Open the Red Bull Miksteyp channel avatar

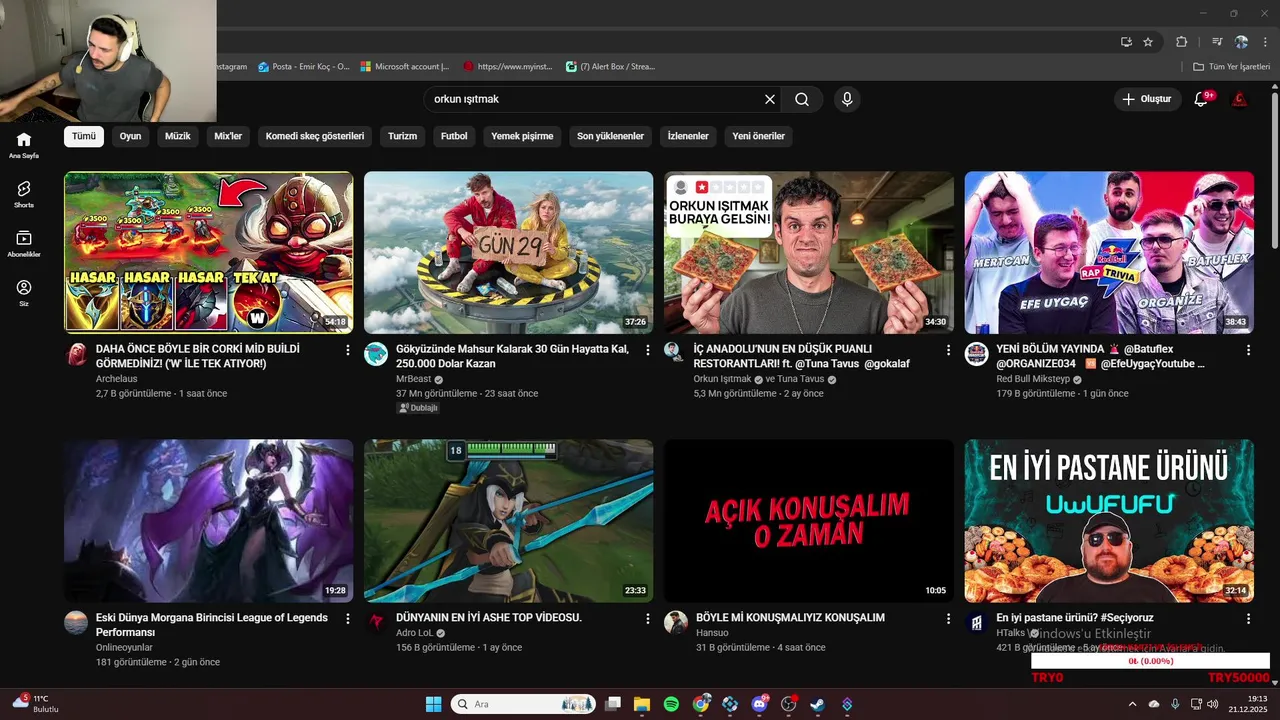(976, 354)
